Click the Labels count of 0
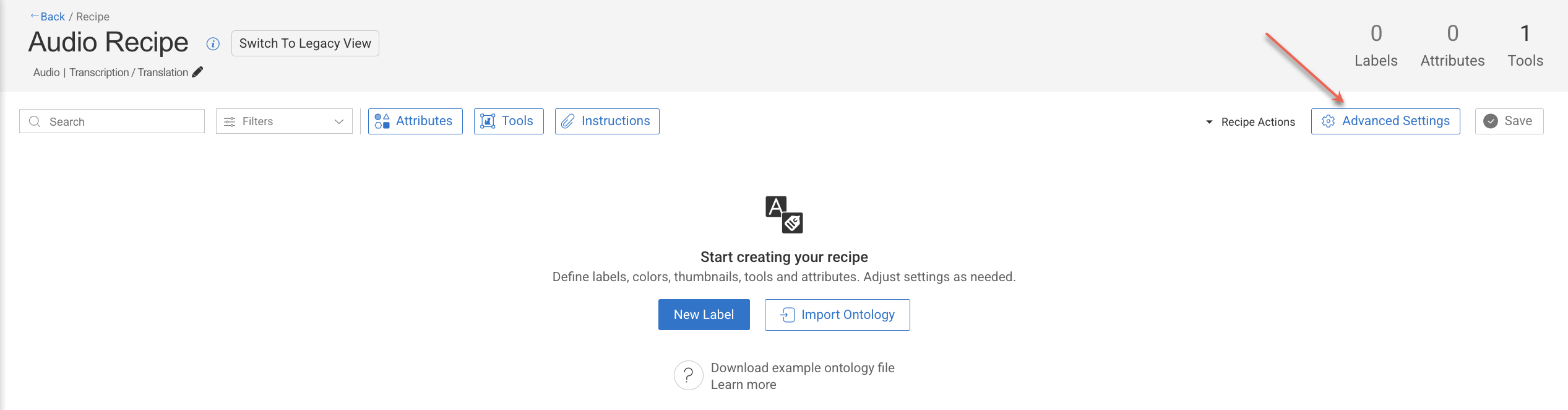This screenshot has height=410, width=1568. pos(1376,33)
